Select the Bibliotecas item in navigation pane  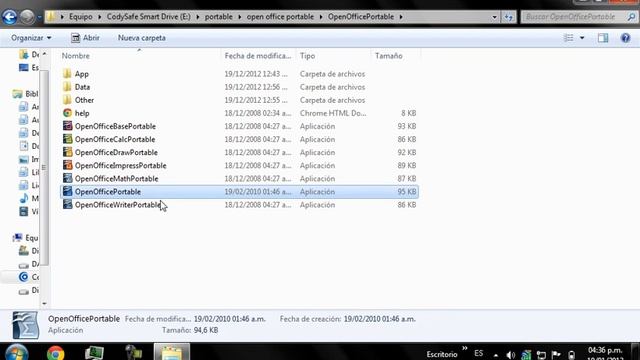(25, 94)
